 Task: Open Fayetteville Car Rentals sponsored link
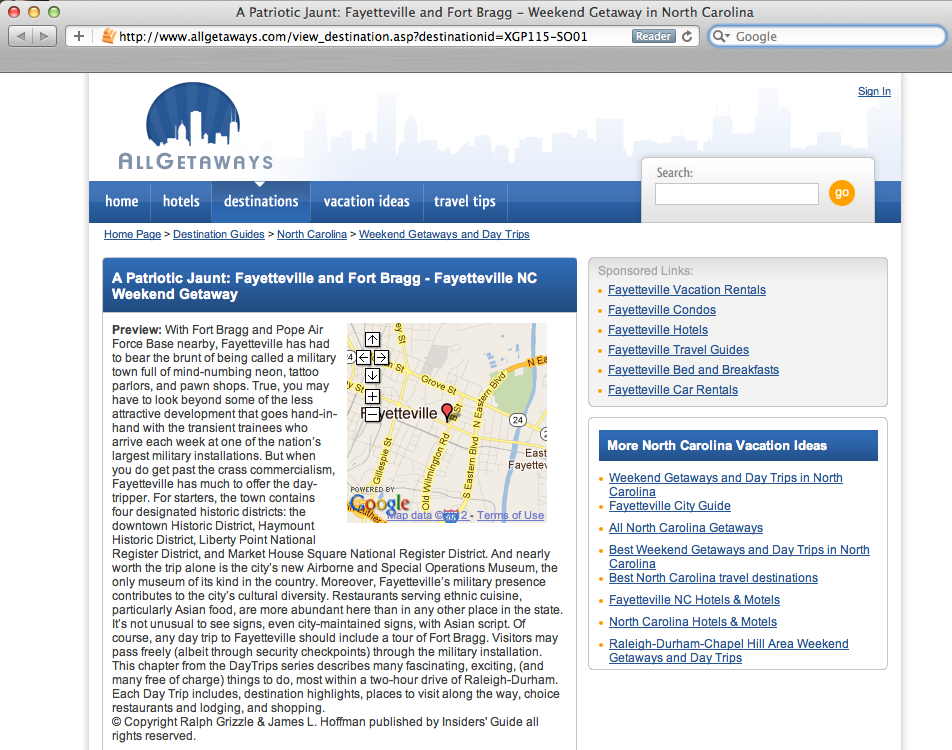[x=673, y=390]
